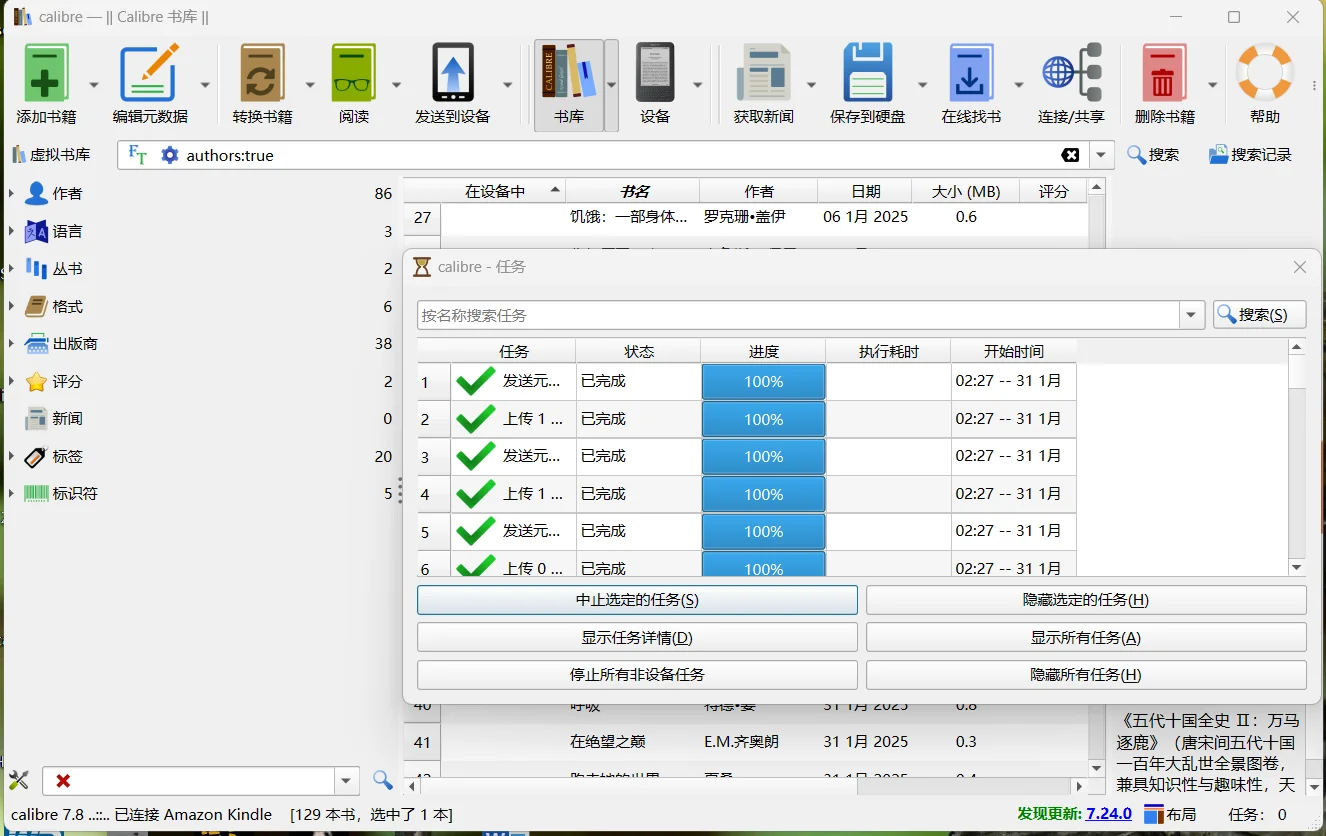Screen dimensions: 1326x836
Task: Click the red X icon in tag browser search box
Action: pyautogui.click(x=63, y=781)
